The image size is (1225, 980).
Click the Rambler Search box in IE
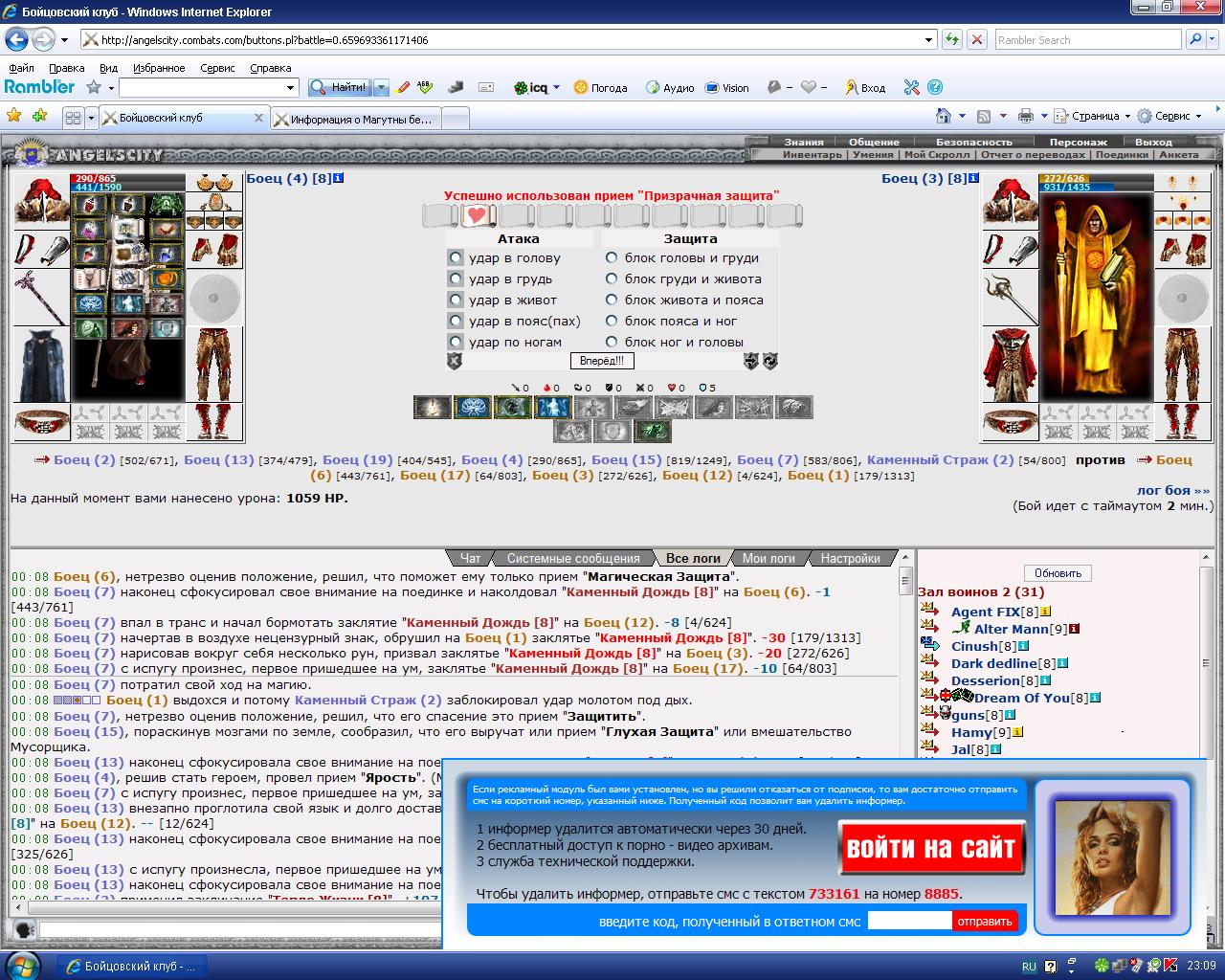[x=1087, y=39]
